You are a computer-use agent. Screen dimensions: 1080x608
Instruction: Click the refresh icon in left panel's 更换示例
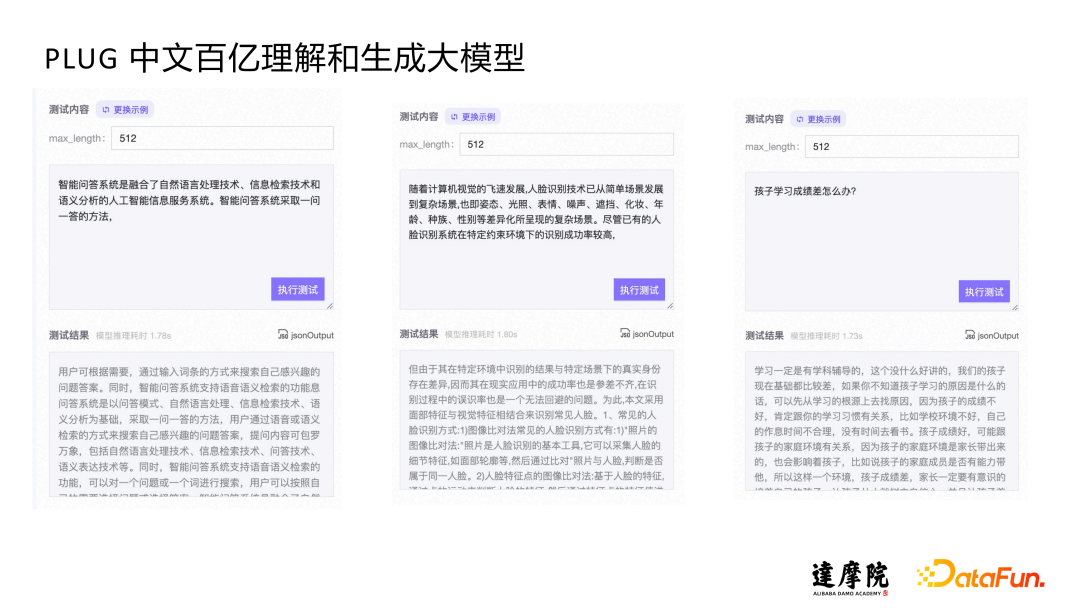click(x=105, y=110)
